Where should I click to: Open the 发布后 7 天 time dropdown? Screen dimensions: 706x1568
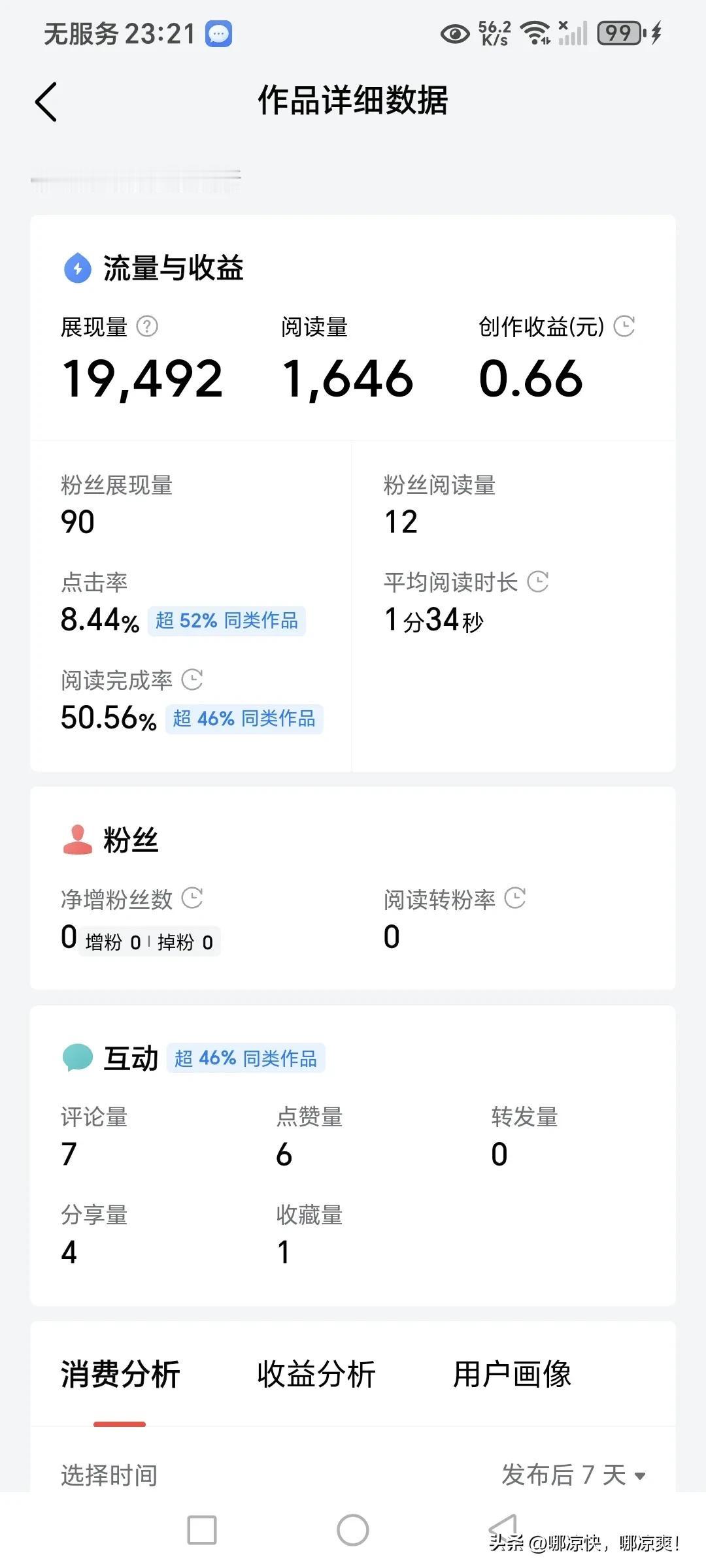573,1475
